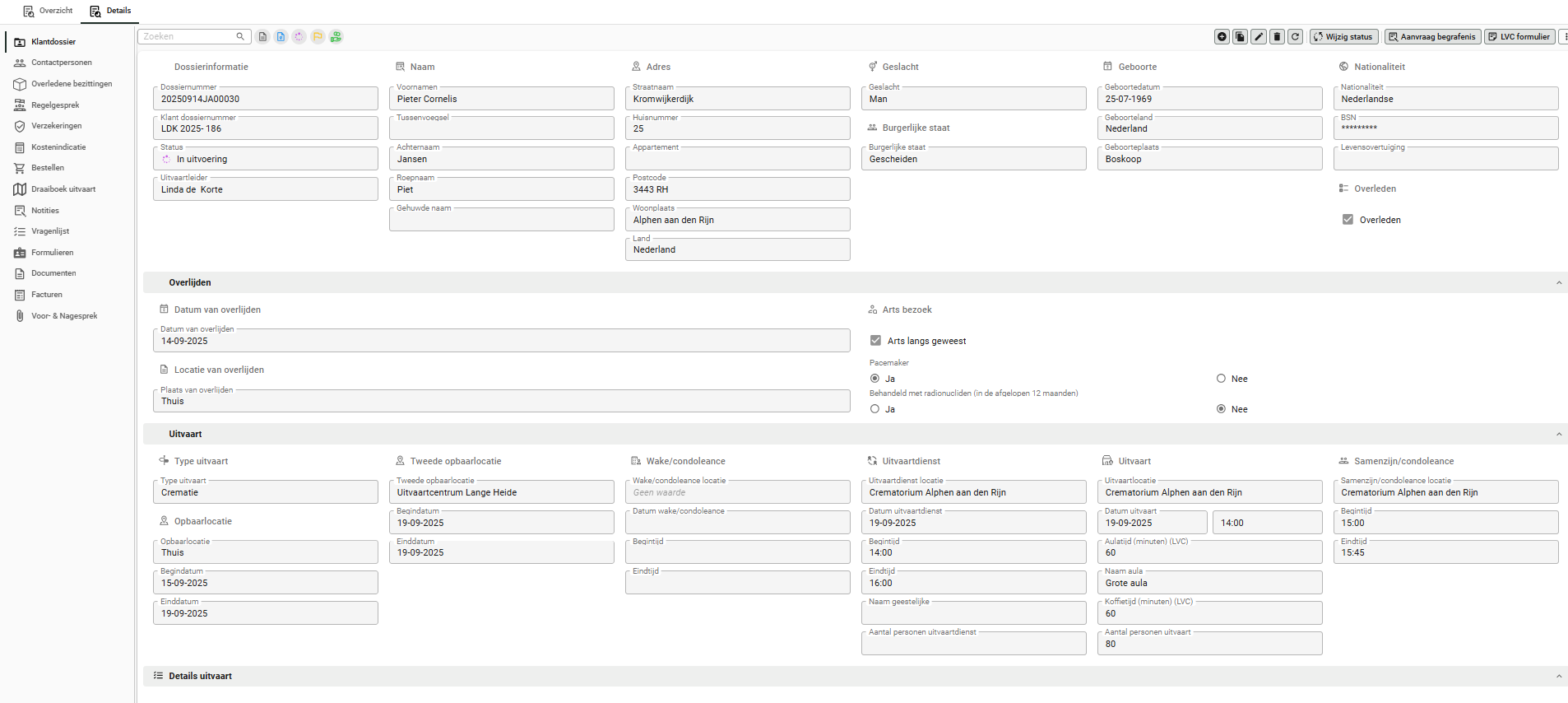Collapse the Overlijden section
The height and width of the screenshot is (703, 1568).
click(x=1558, y=283)
